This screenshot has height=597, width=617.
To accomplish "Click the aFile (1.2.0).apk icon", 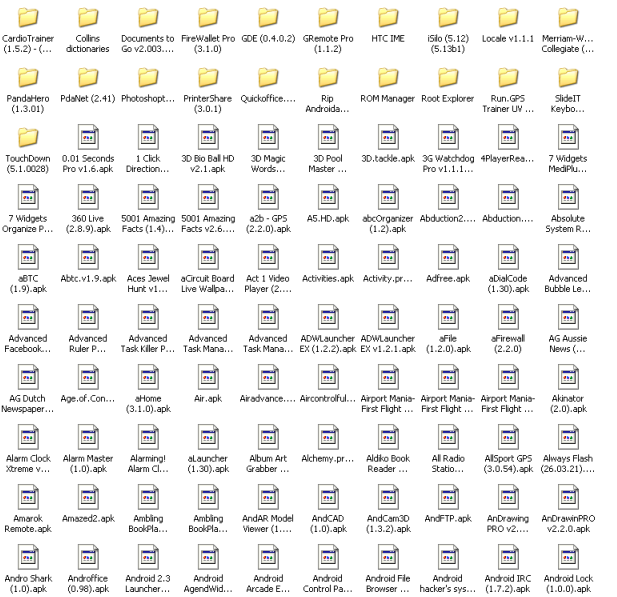I will (x=448, y=317).
